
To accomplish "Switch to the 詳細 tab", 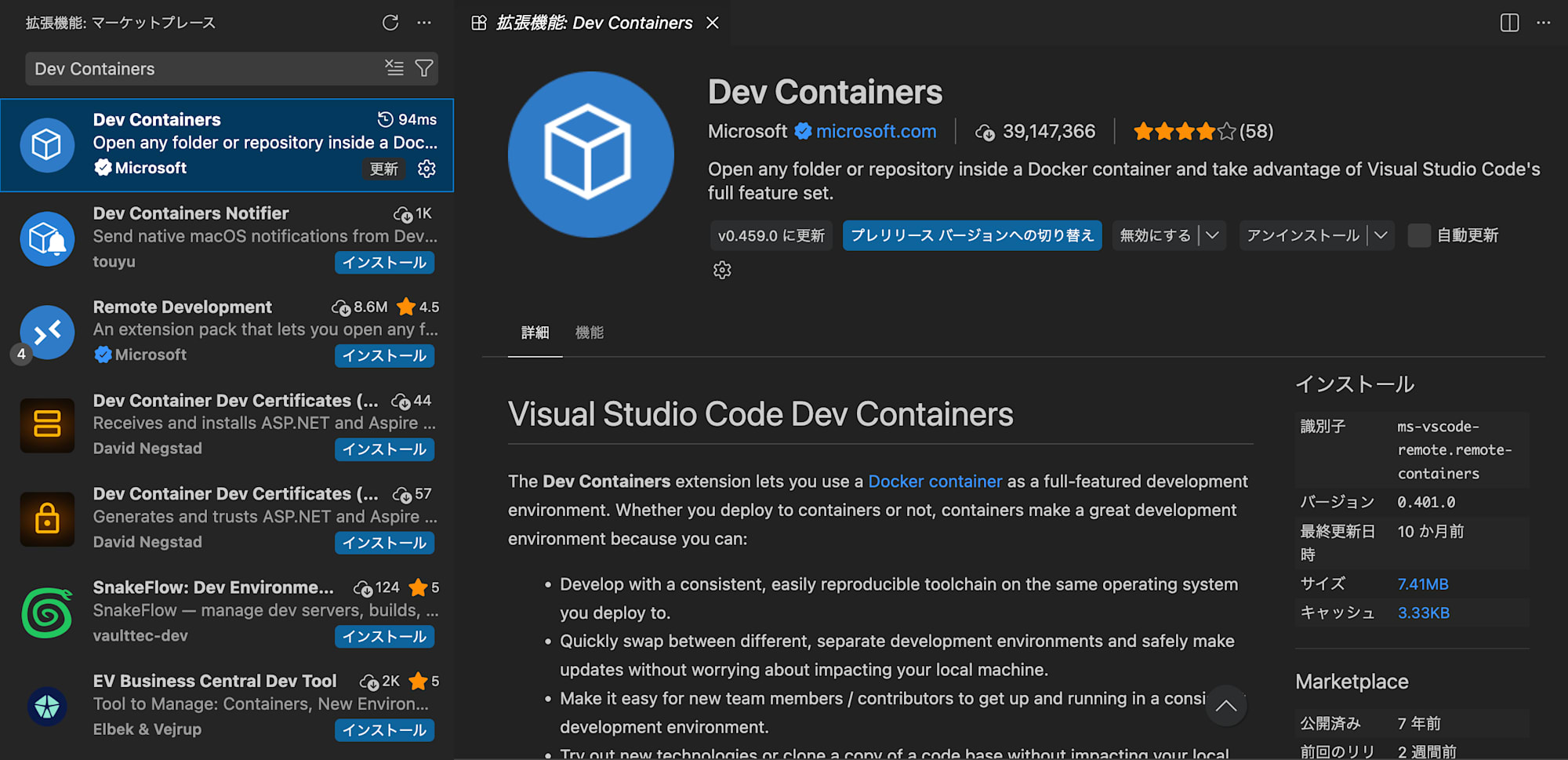I will [535, 333].
